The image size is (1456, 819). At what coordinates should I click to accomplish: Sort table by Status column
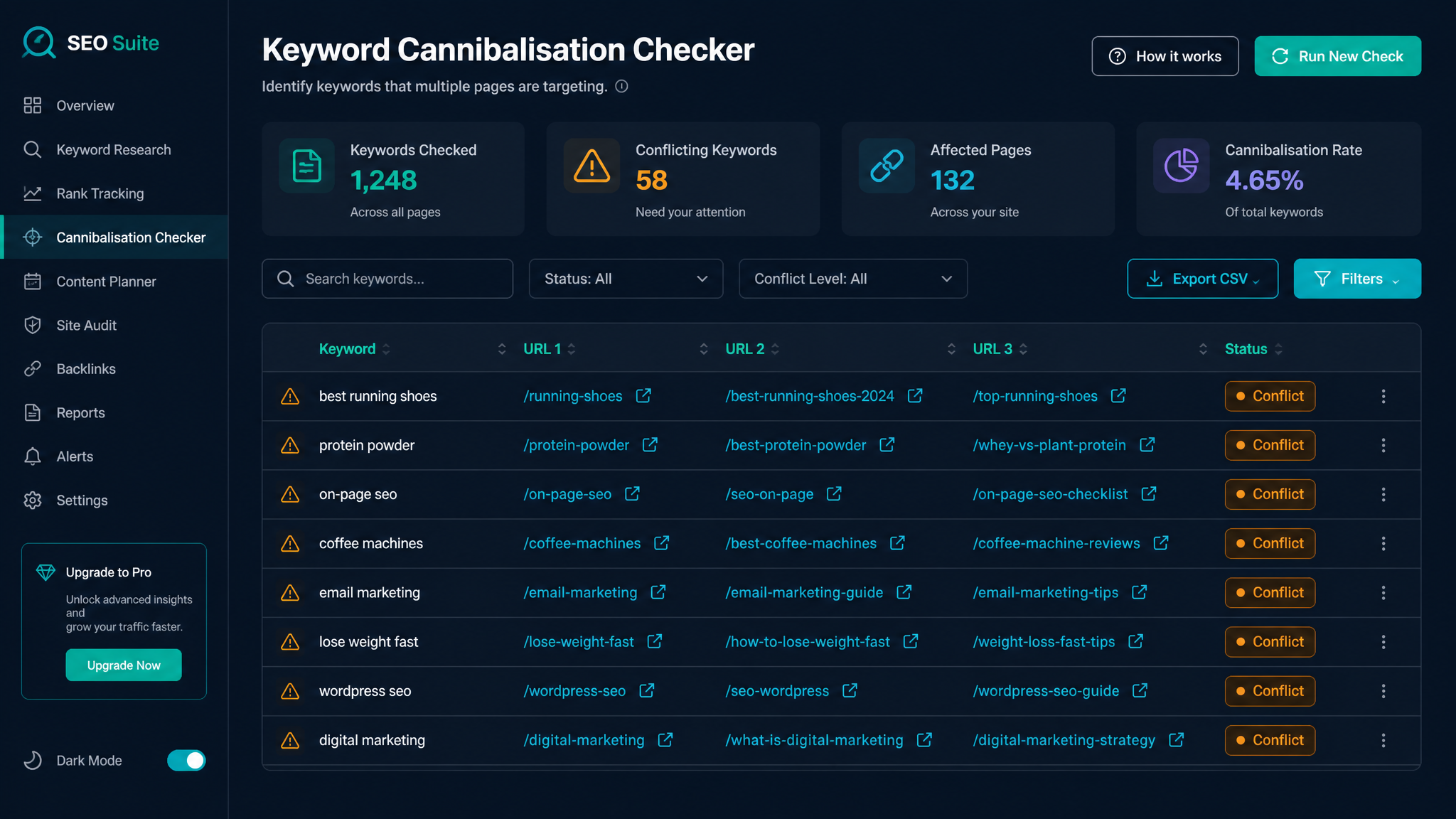pos(1253,349)
